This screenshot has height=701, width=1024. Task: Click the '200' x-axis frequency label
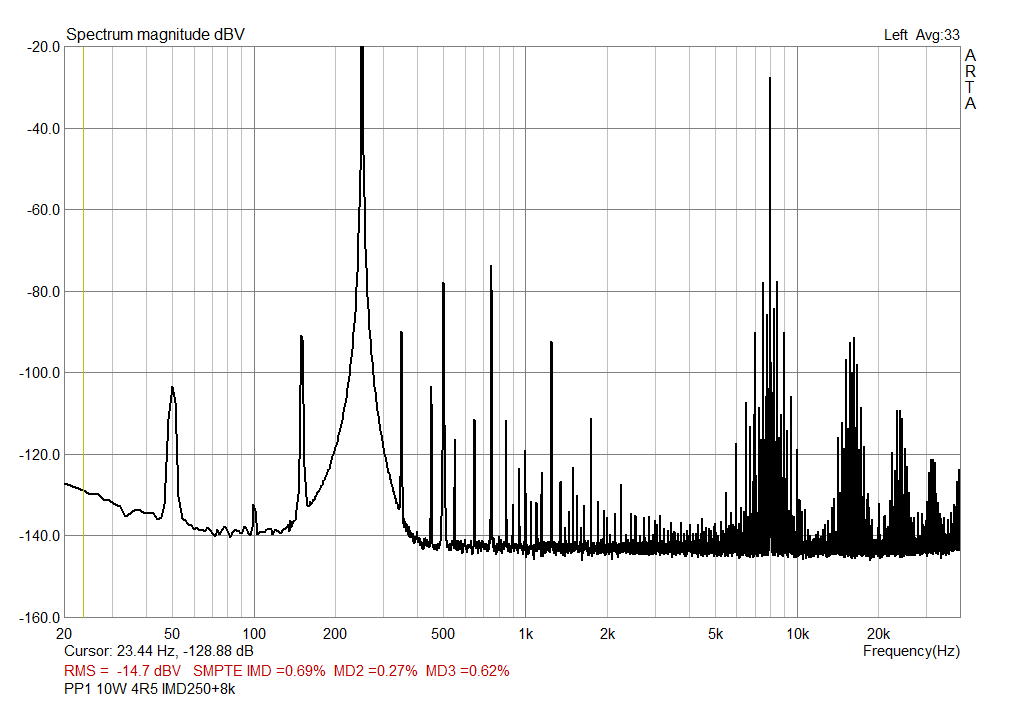(335, 634)
